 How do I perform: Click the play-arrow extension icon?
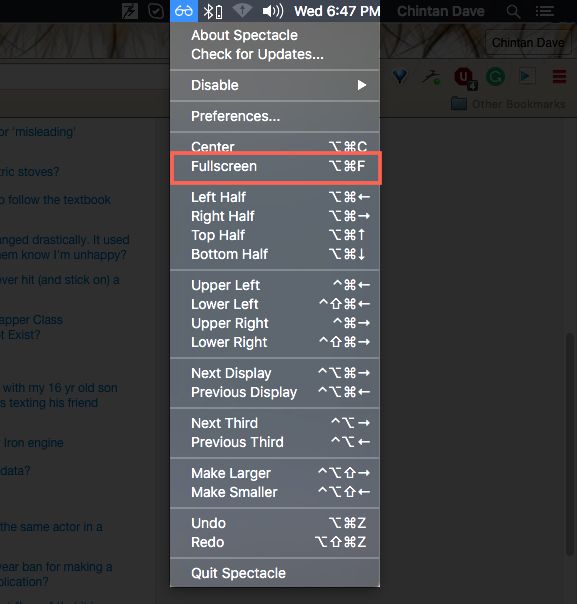pos(526,76)
